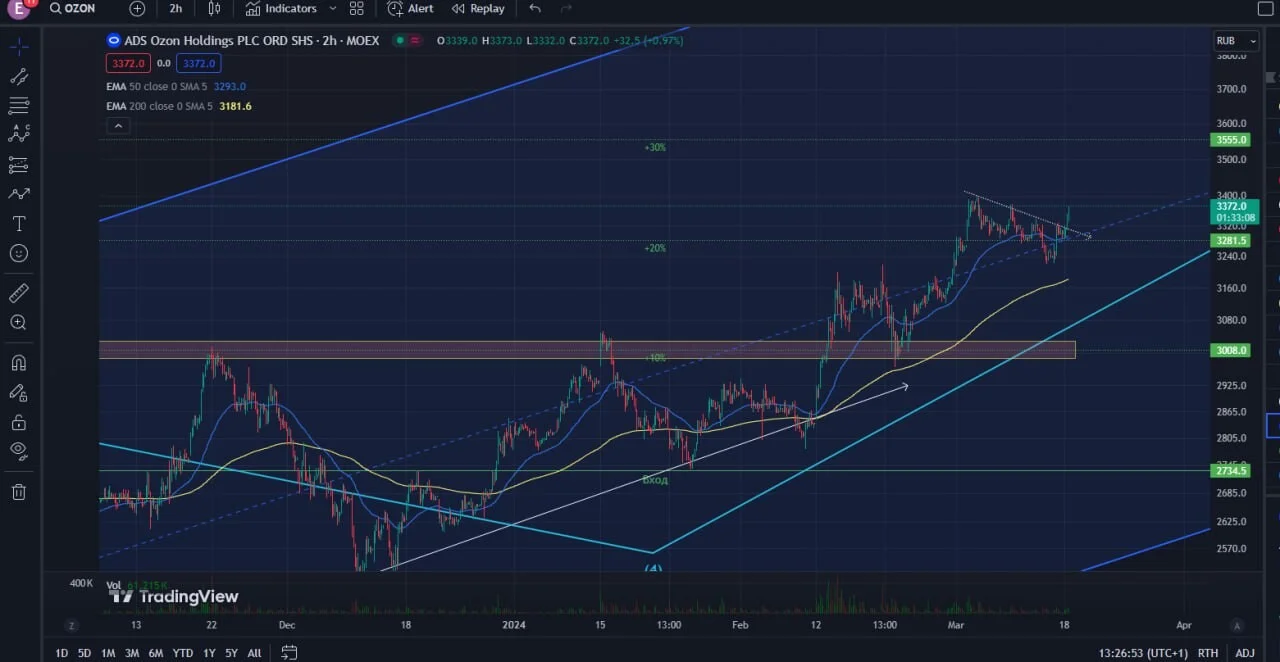Viewport: 1280px width, 662px height.
Task: Click the red sell price 3372.0 button
Action: (x=128, y=63)
